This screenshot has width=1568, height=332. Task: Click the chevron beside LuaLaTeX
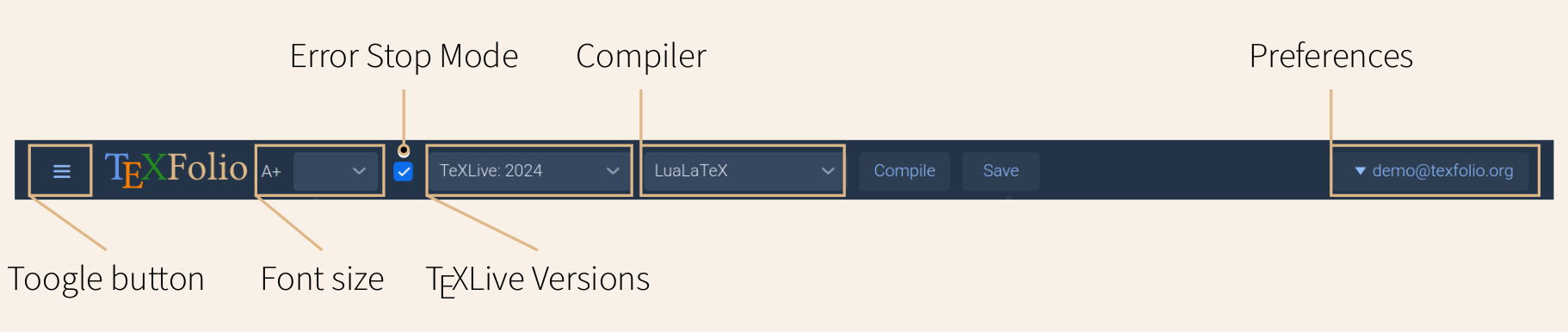(x=828, y=171)
